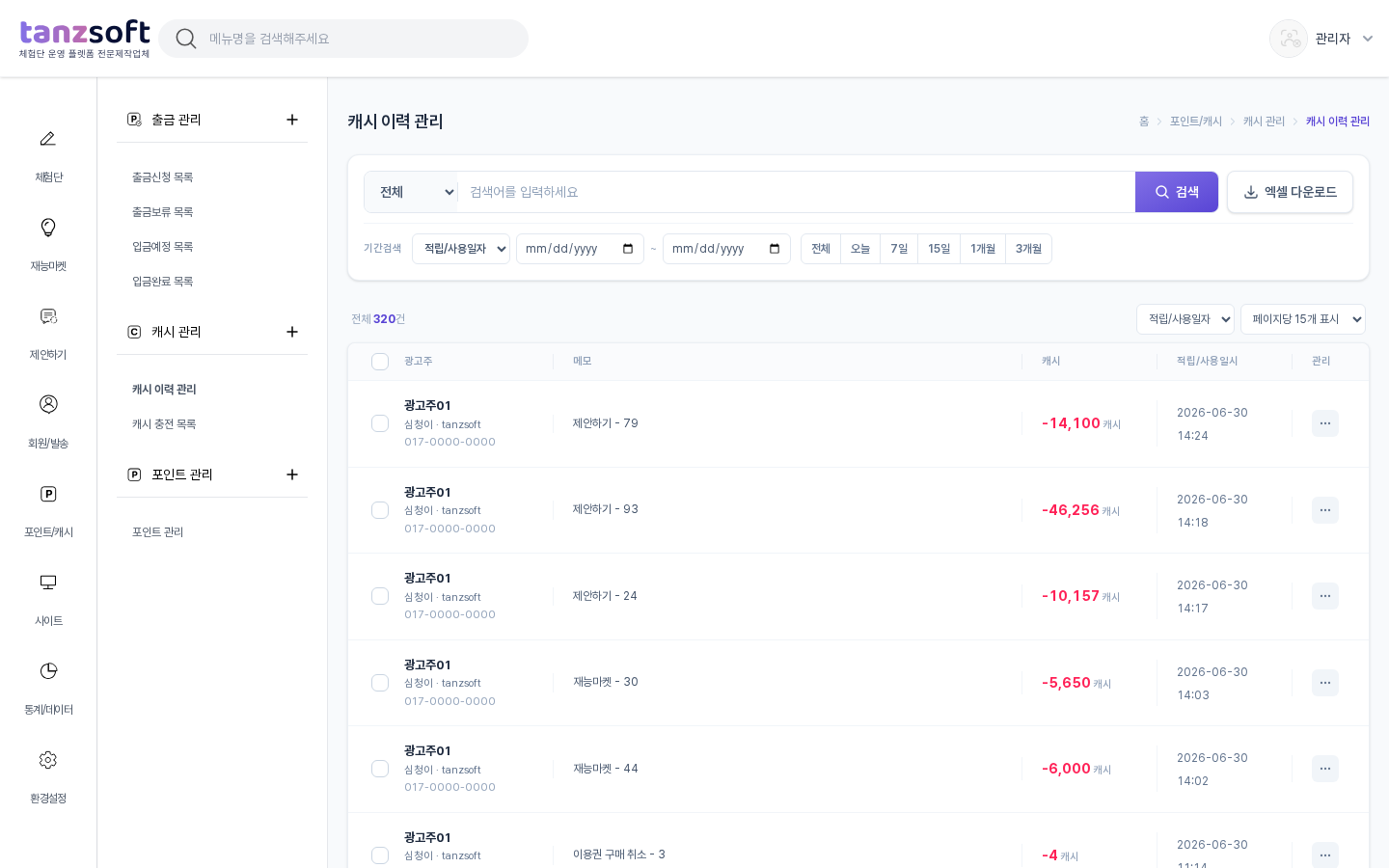Check the row for 재능마켓 - 30
1389x868 pixels.
click(x=380, y=683)
